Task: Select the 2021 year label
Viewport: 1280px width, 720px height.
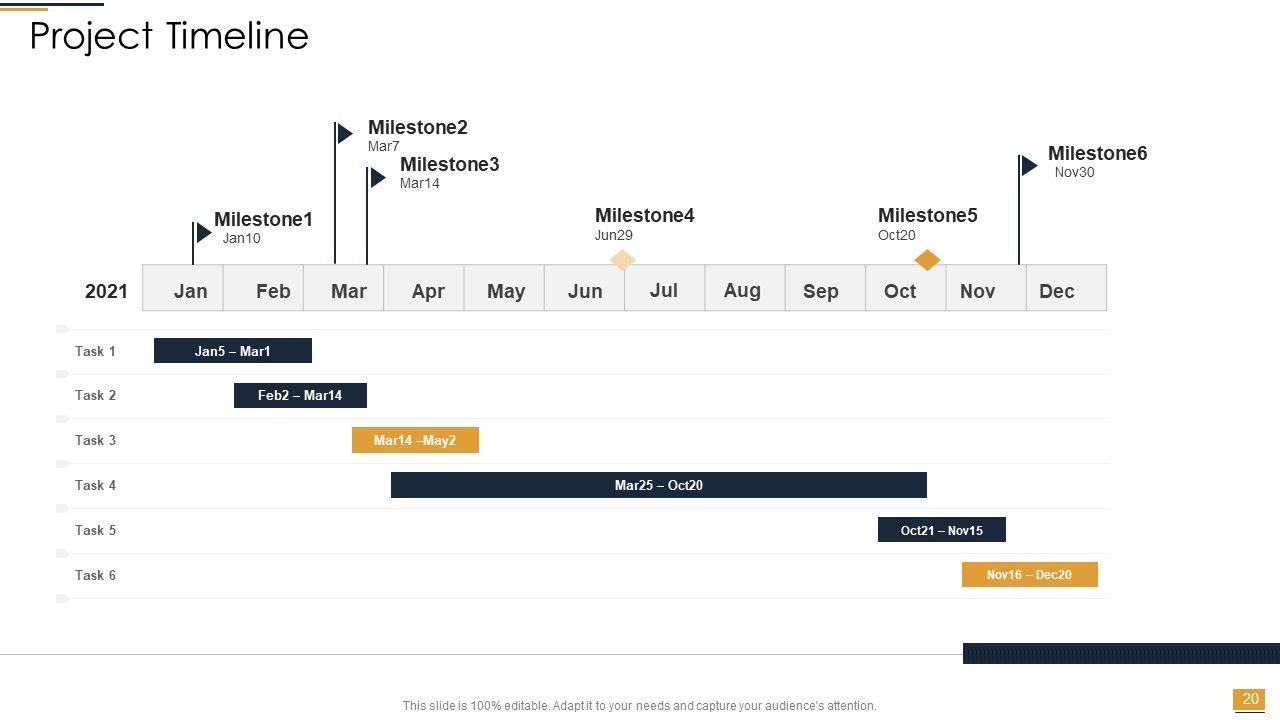Action: (106, 291)
